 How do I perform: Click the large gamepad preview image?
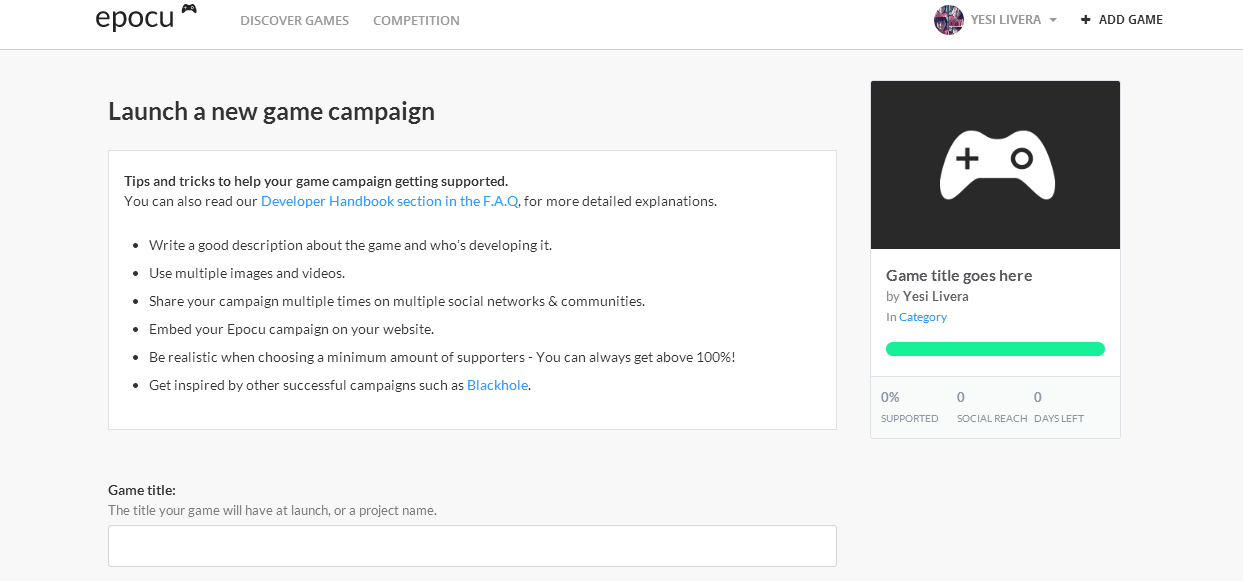point(996,165)
